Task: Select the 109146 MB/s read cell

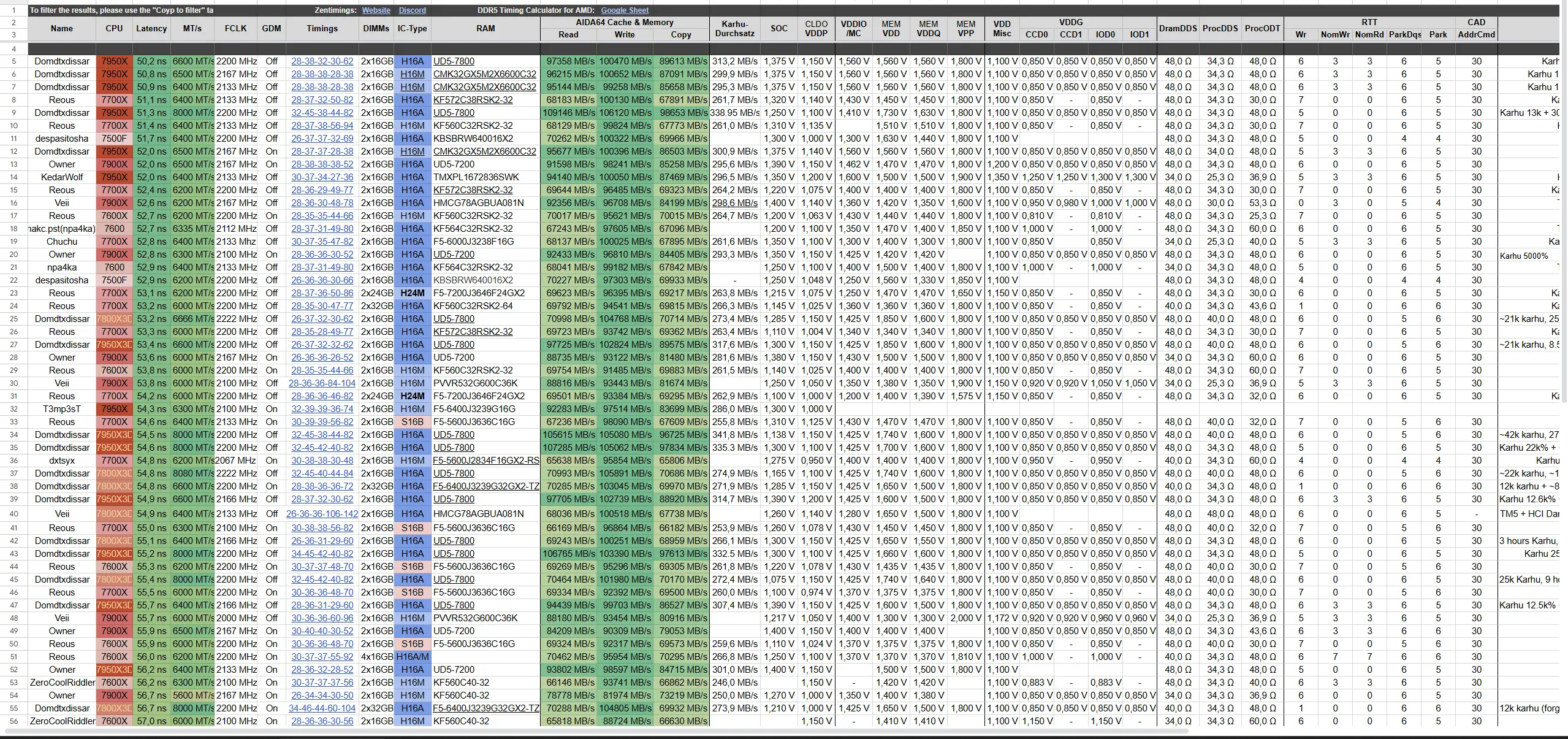Action: (568, 113)
